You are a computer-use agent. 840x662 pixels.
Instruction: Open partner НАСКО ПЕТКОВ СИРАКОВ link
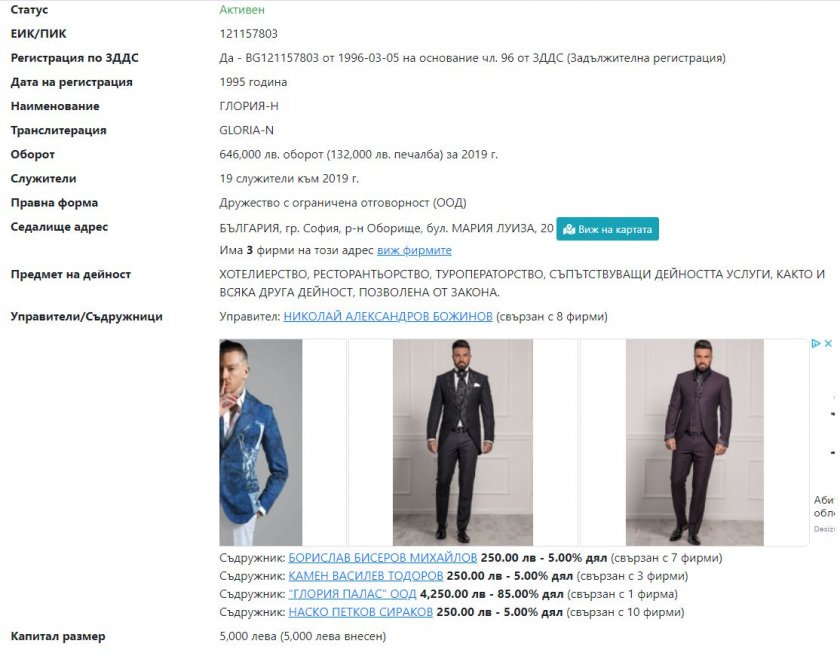tap(361, 612)
